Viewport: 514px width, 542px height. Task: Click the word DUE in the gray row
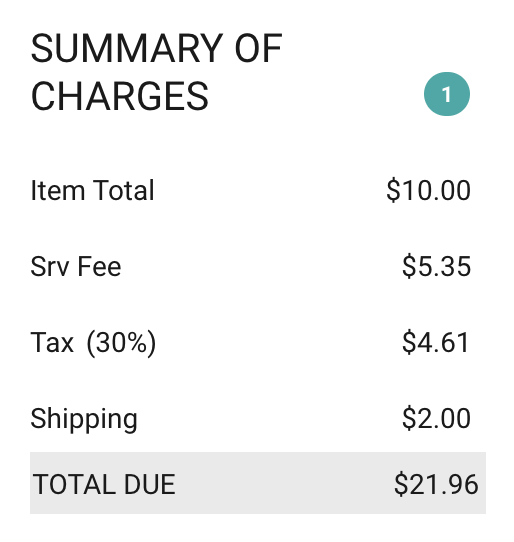click(x=150, y=485)
